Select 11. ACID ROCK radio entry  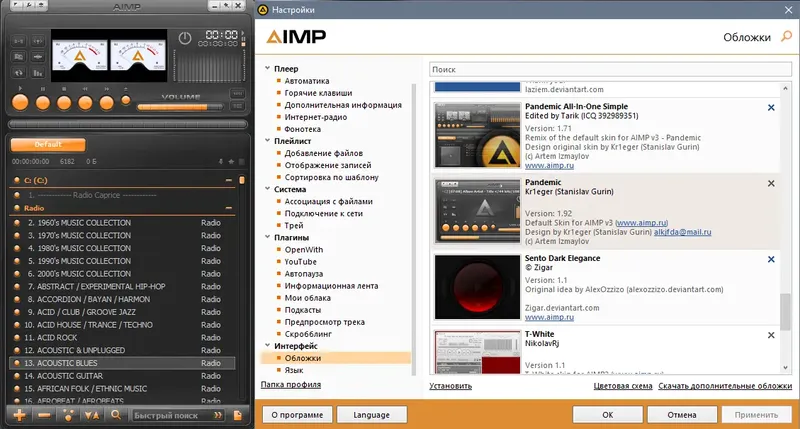coord(122,338)
